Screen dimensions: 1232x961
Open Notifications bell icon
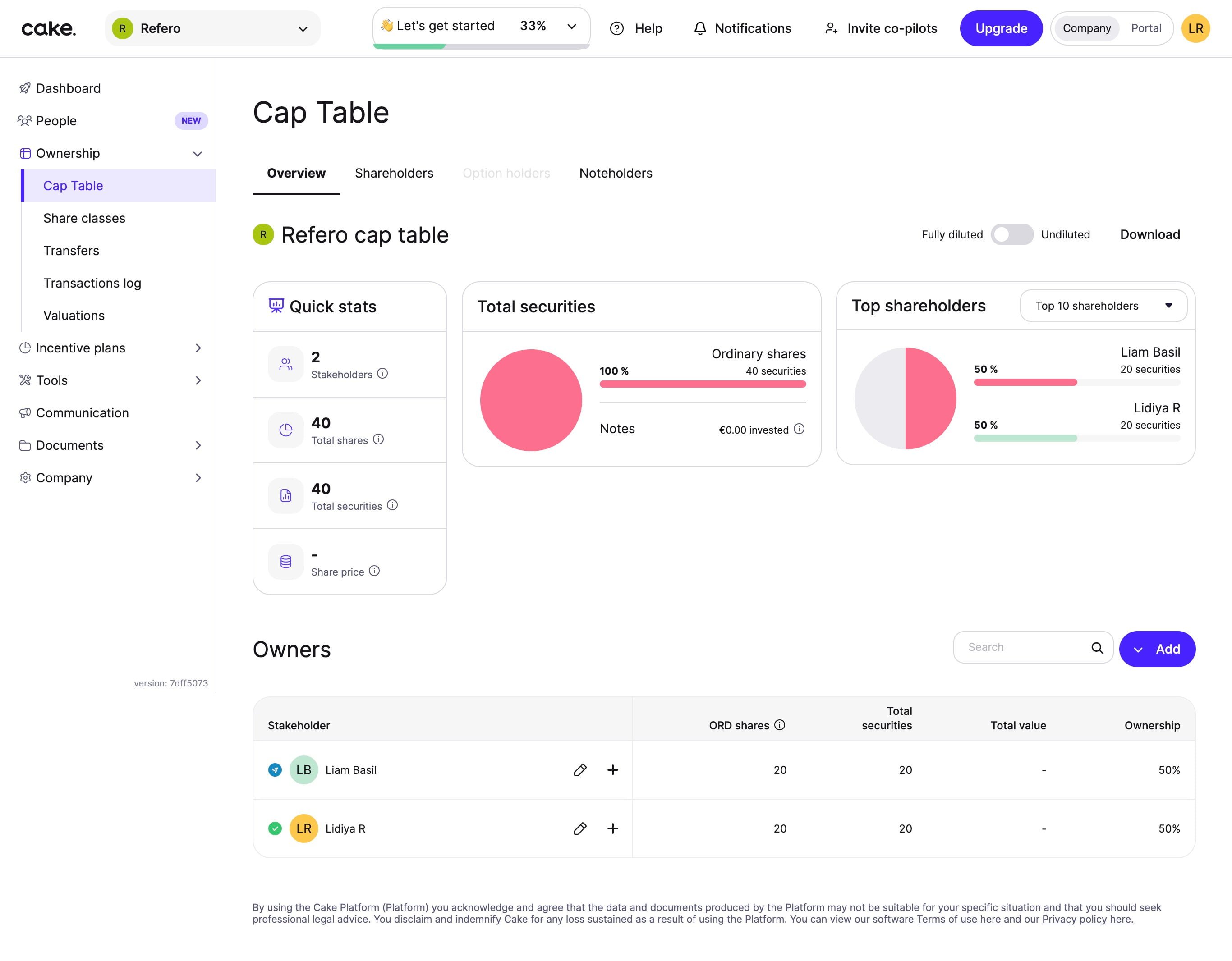(700, 28)
